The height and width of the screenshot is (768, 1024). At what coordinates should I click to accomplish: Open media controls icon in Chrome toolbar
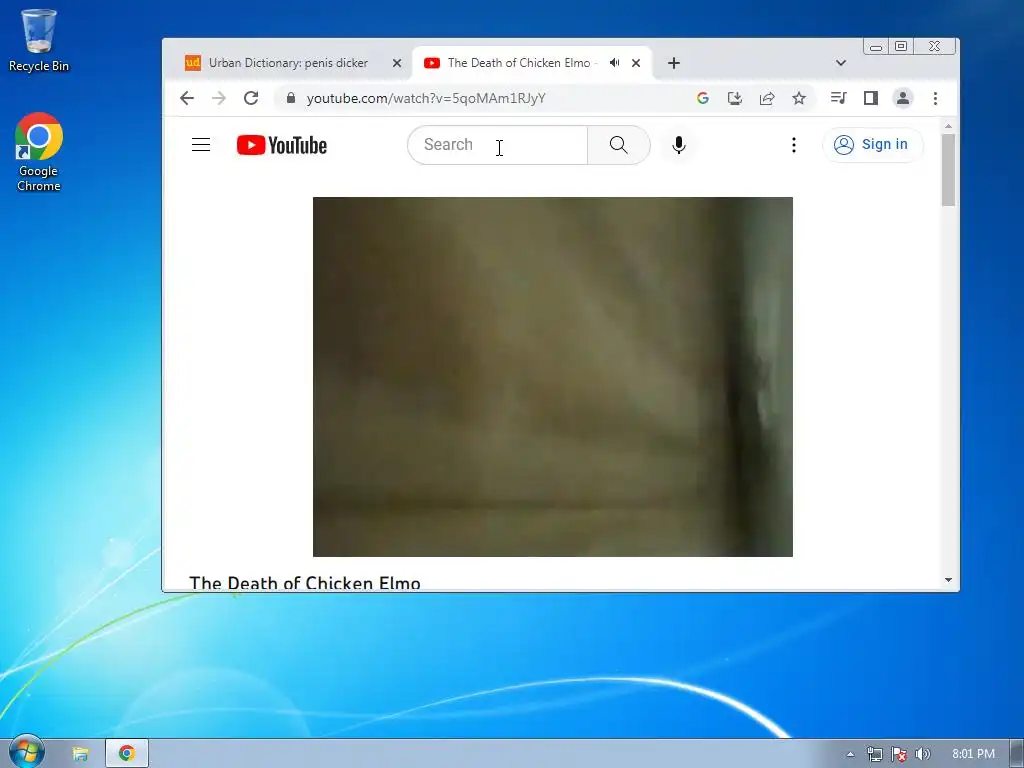click(839, 98)
